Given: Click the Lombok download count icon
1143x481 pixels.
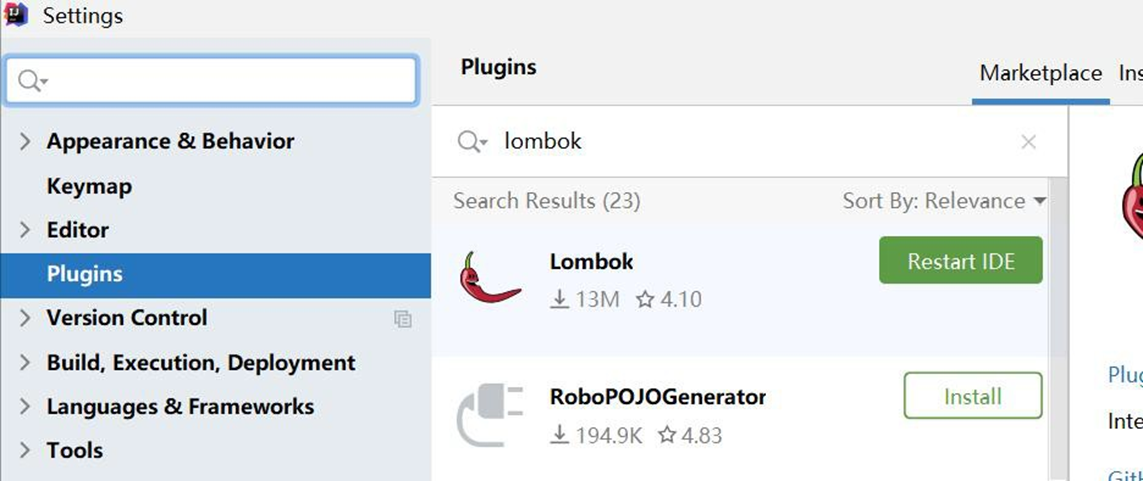Looking at the screenshot, I should (x=560, y=299).
